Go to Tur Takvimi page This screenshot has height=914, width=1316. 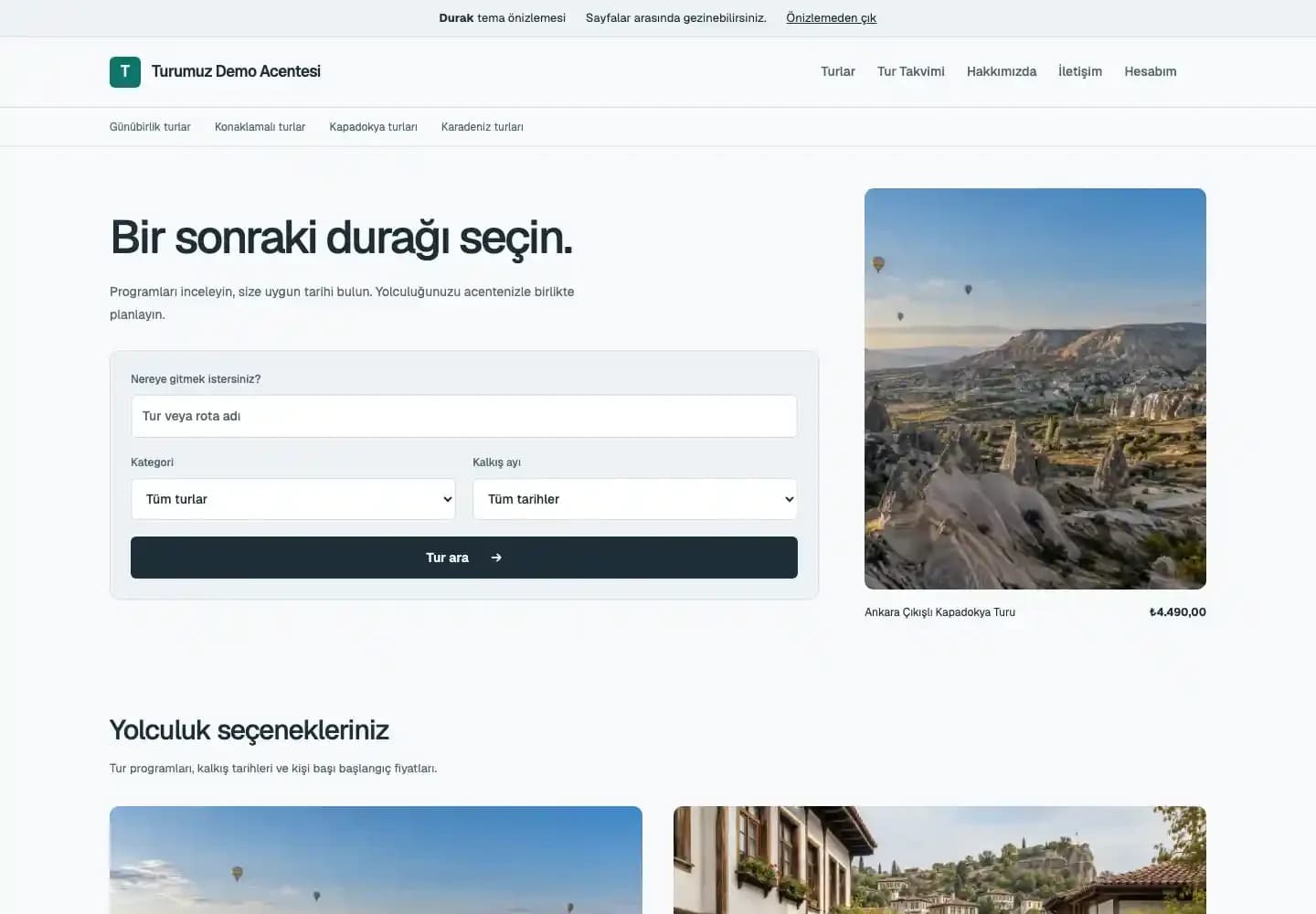click(911, 71)
